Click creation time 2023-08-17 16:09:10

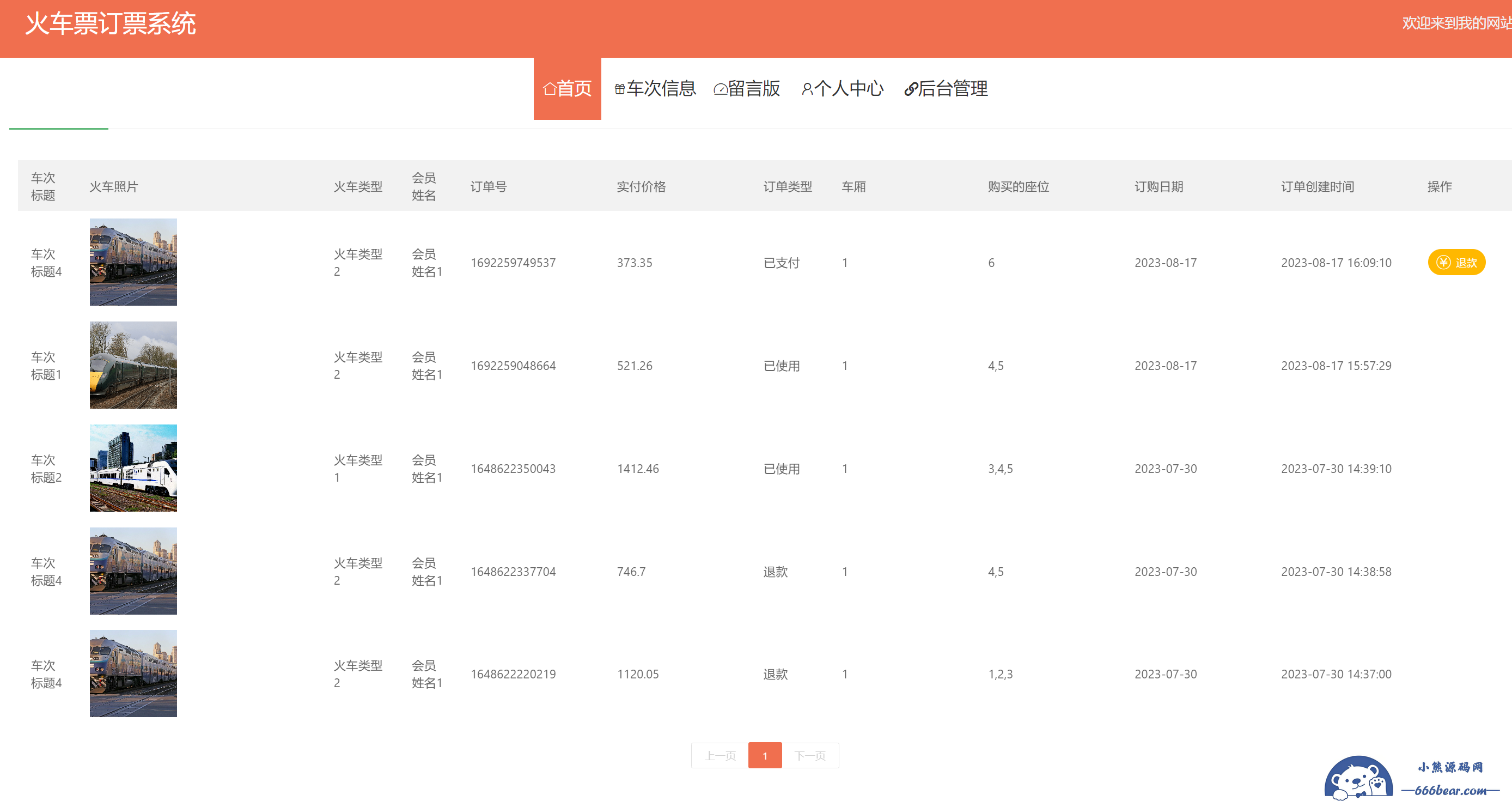[1336, 263]
